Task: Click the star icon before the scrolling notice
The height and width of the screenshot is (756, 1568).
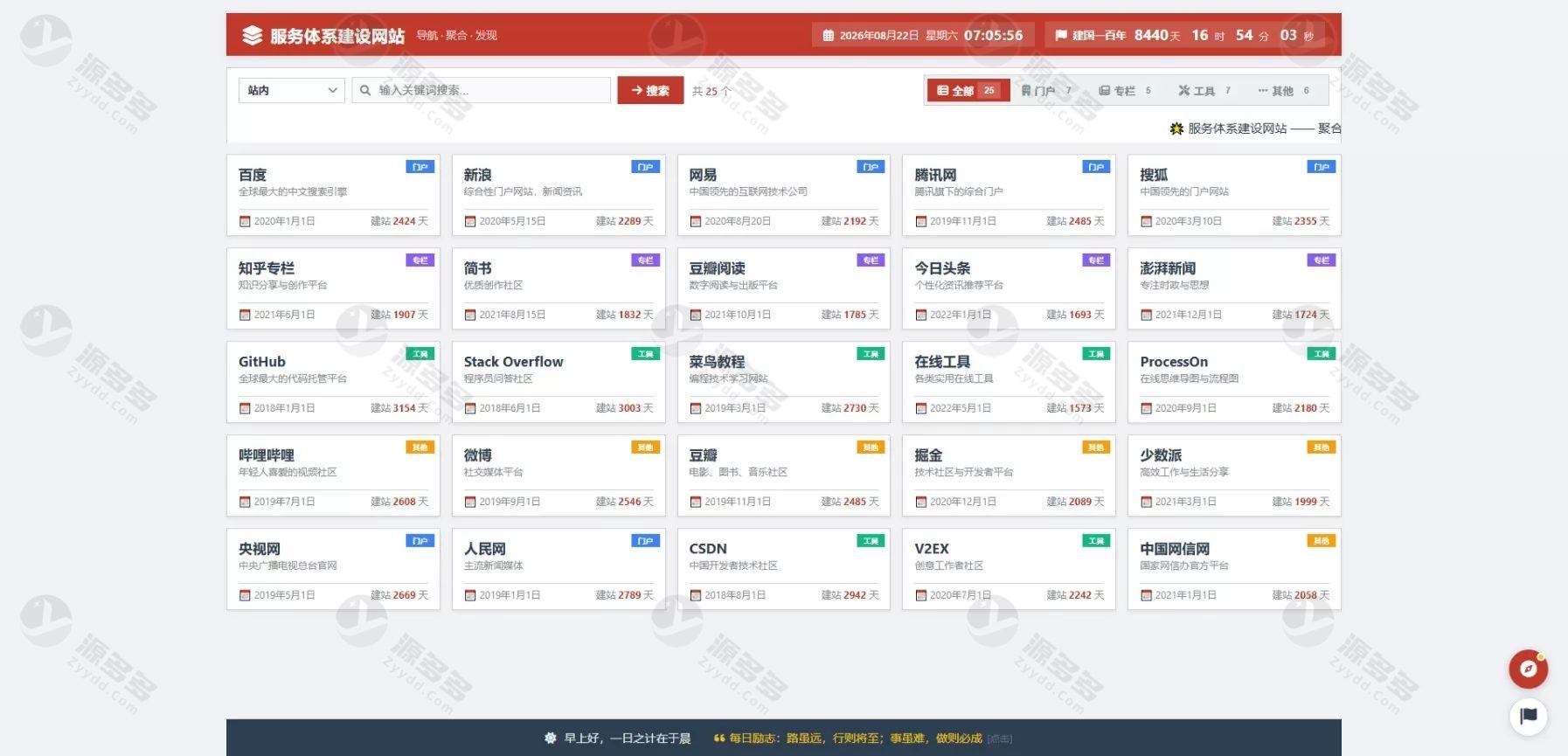Action: [1176, 128]
